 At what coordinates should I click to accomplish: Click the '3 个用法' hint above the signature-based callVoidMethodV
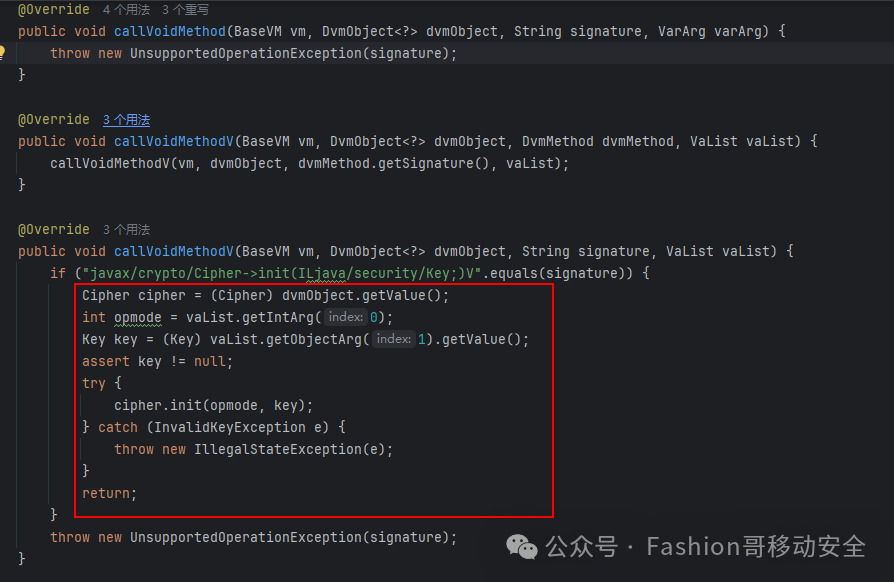(127, 230)
